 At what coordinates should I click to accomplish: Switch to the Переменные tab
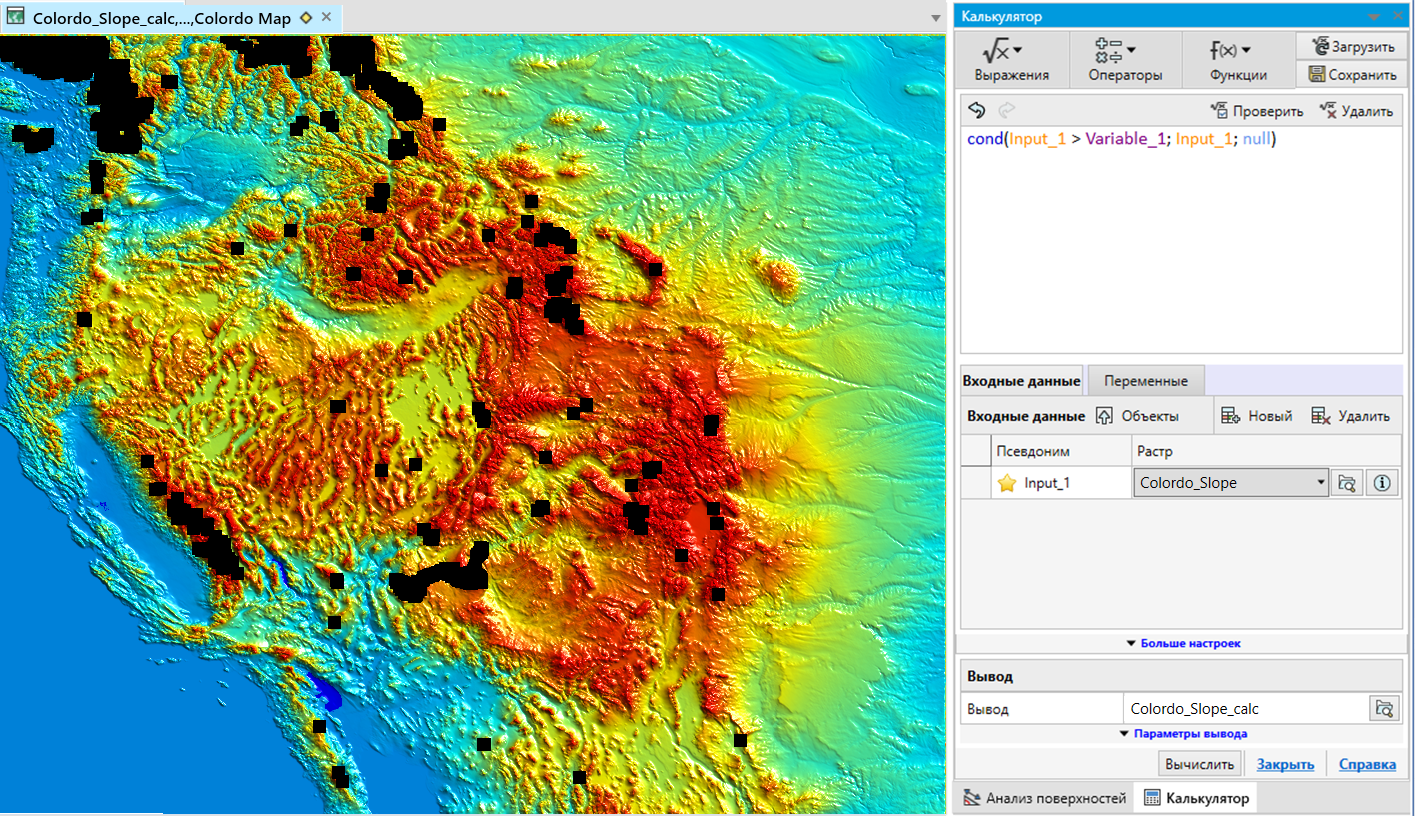(x=1145, y=381)
